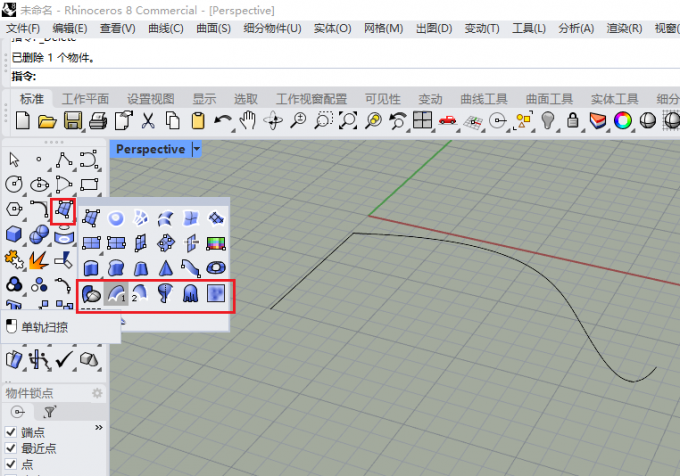Click the Perspective viewport title label

pos(150,149)
